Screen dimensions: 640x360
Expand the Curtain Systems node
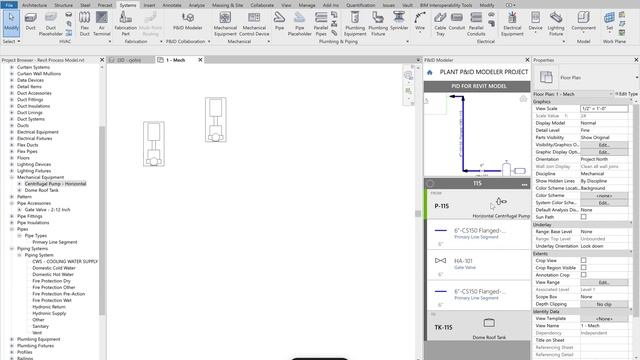click(x=11, y=67)
